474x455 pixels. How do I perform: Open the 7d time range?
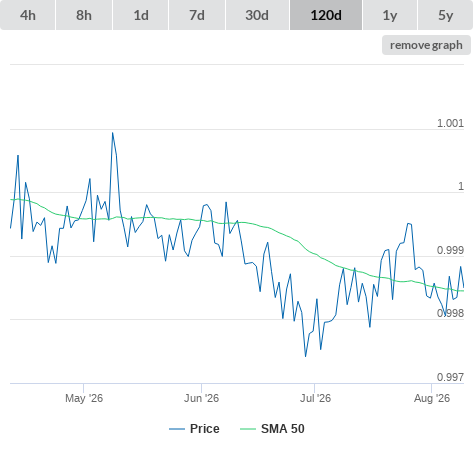point(197,15)
